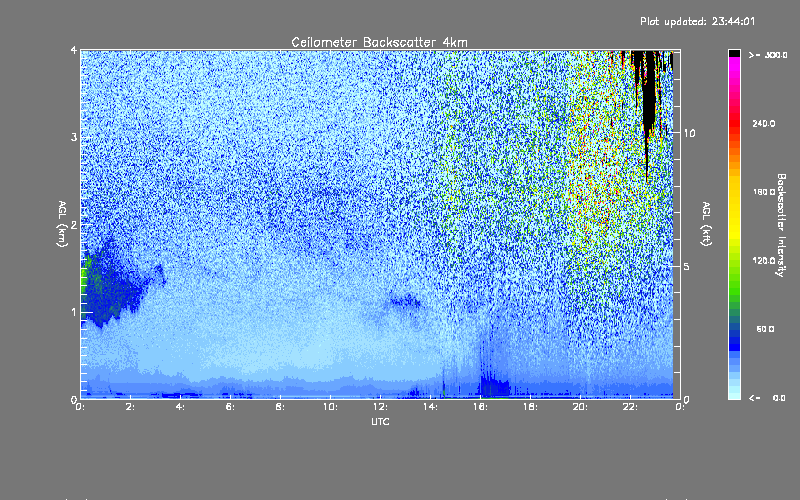Click the small dark blue feature near 13 UTC
Image resolution: width=800 pixels, height=500 pixels.
point(405,302)
